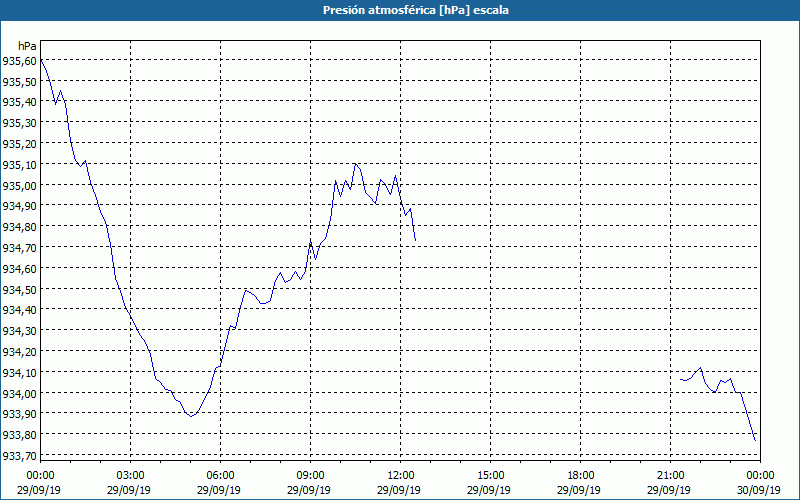
Task: Click the 06:00 time axis label
Action: tap(220, 476)
